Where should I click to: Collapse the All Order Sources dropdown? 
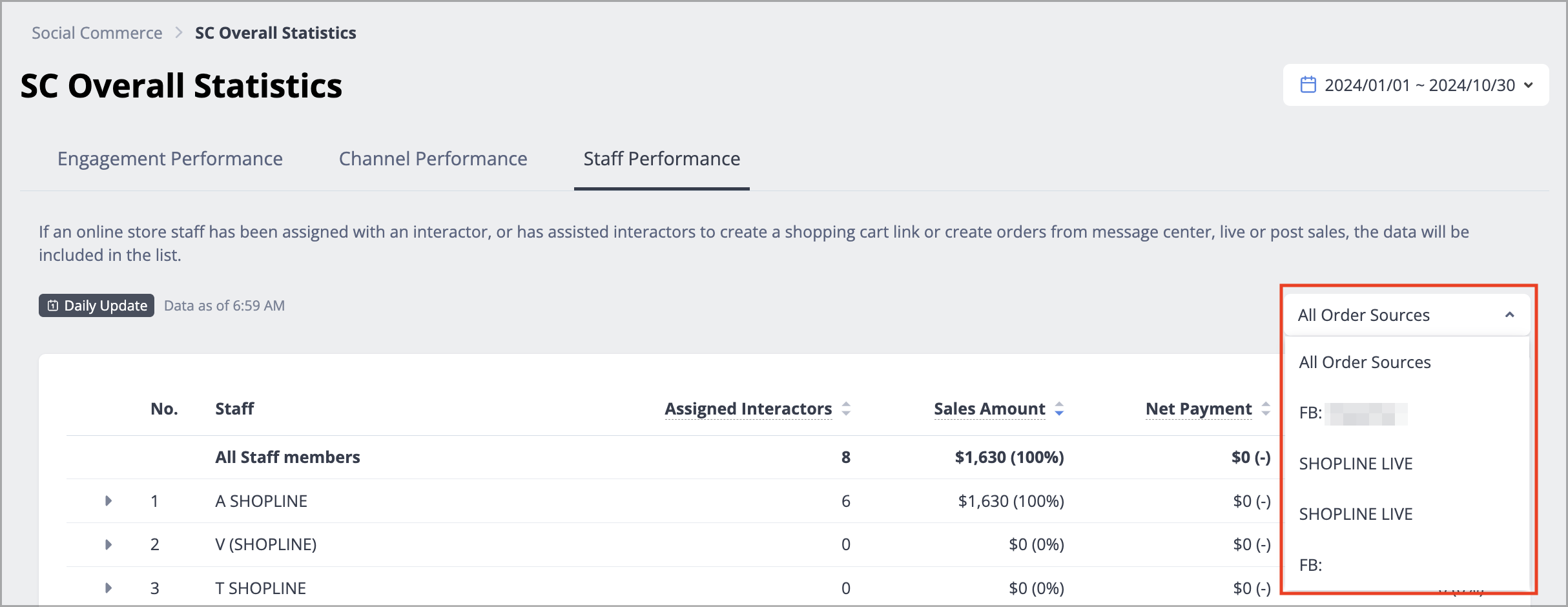coord(1407,315)
